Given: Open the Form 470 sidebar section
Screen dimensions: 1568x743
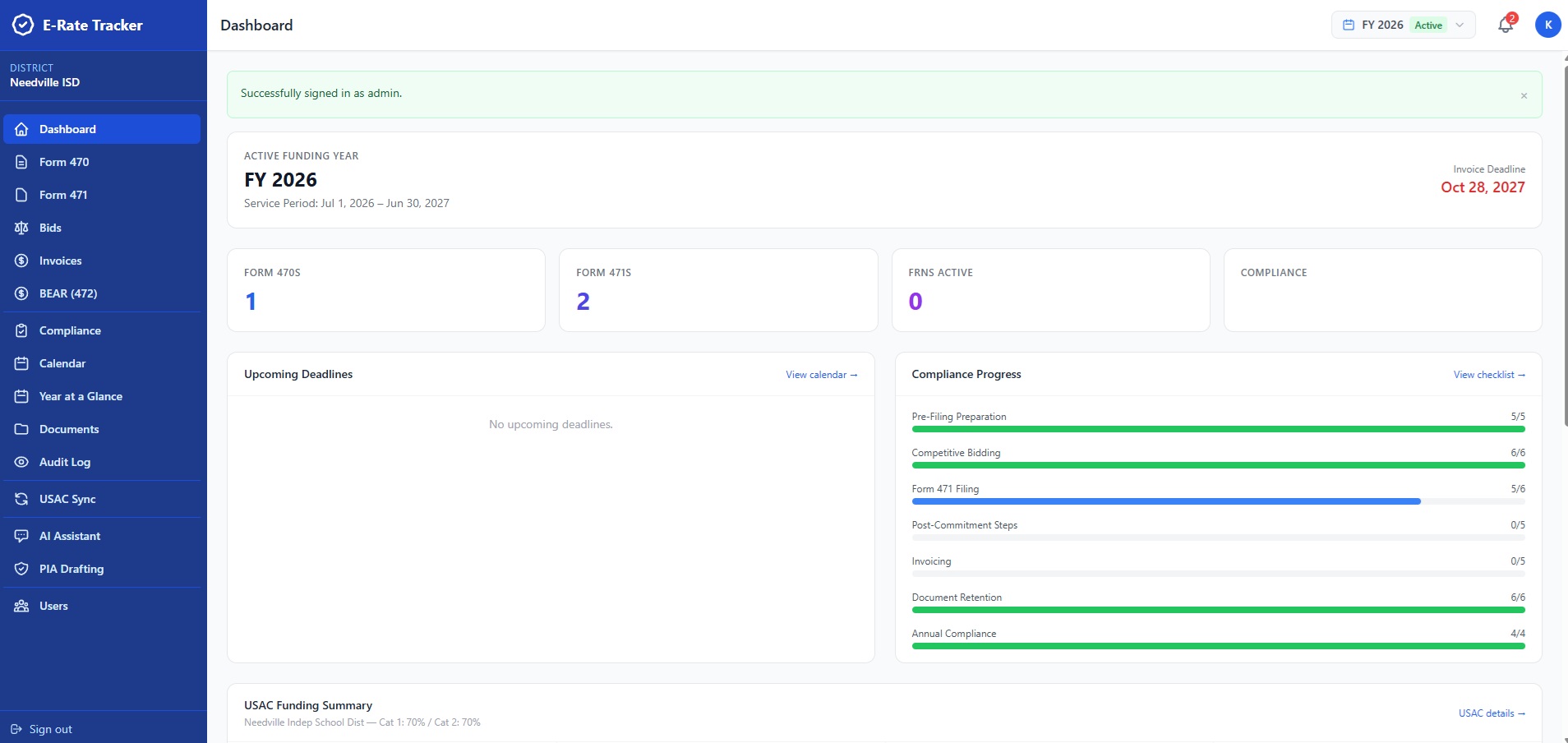Looking at the screenshot, I should click(x=63, y=162).
